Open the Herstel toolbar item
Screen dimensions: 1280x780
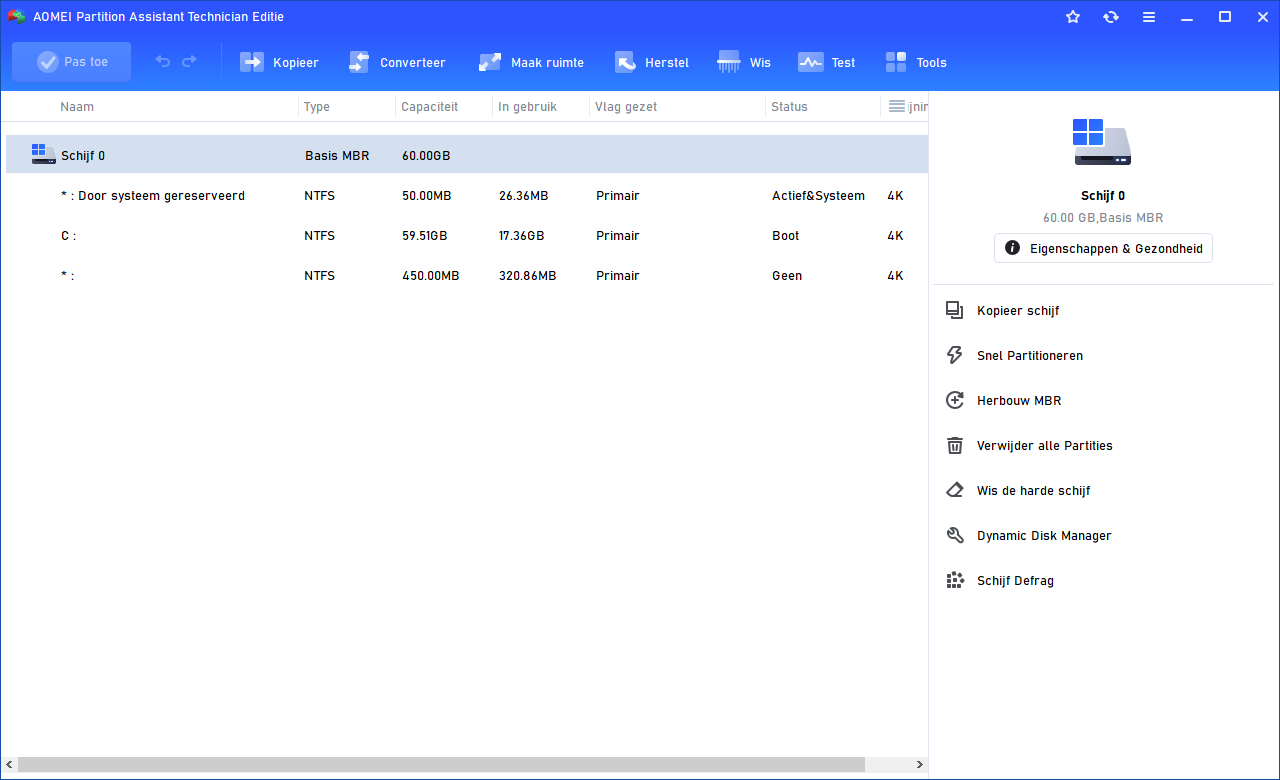click(x=652, y=62)
